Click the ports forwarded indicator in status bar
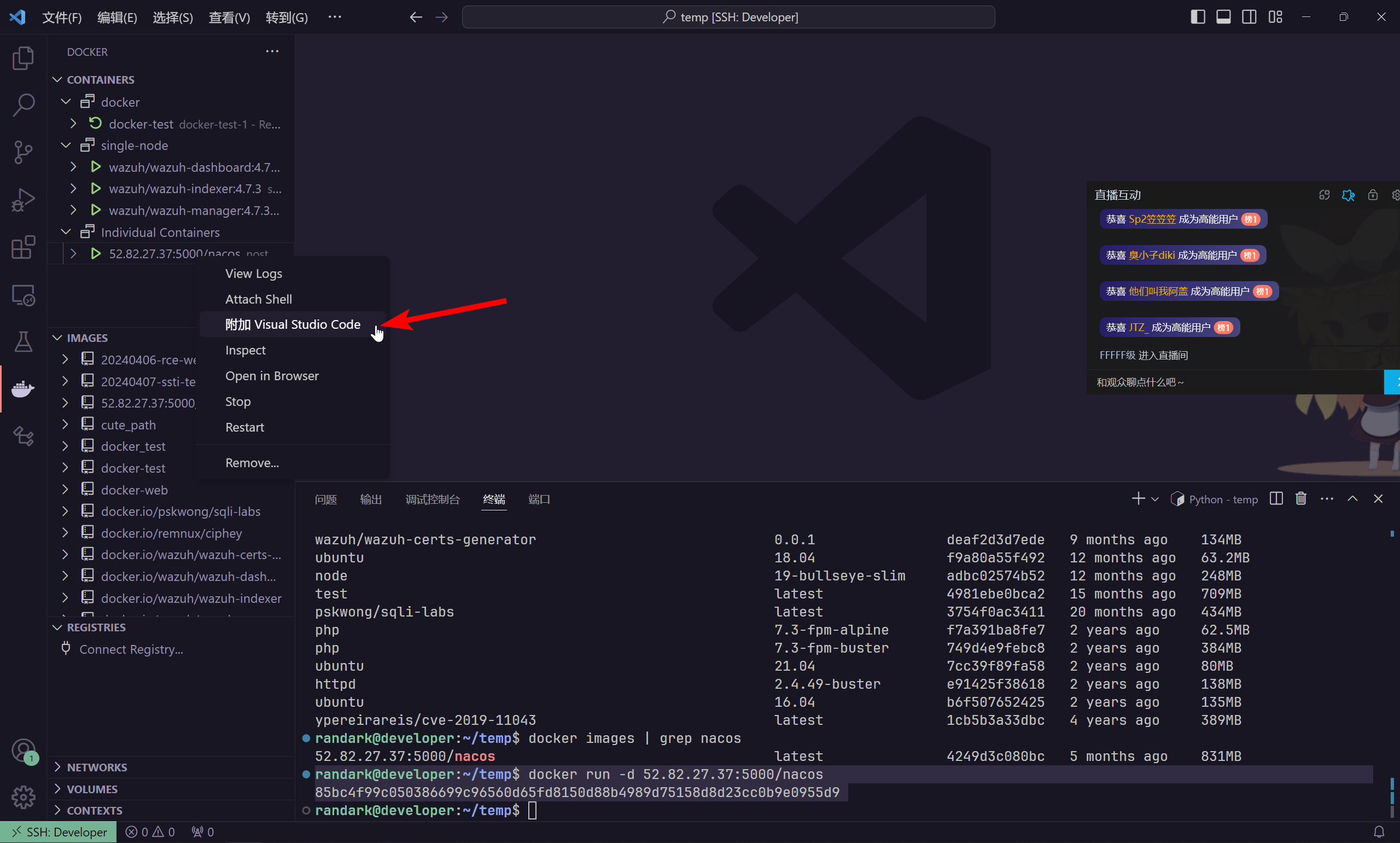This screenshot has height=843, width=1400. click(x=203, y=832)
